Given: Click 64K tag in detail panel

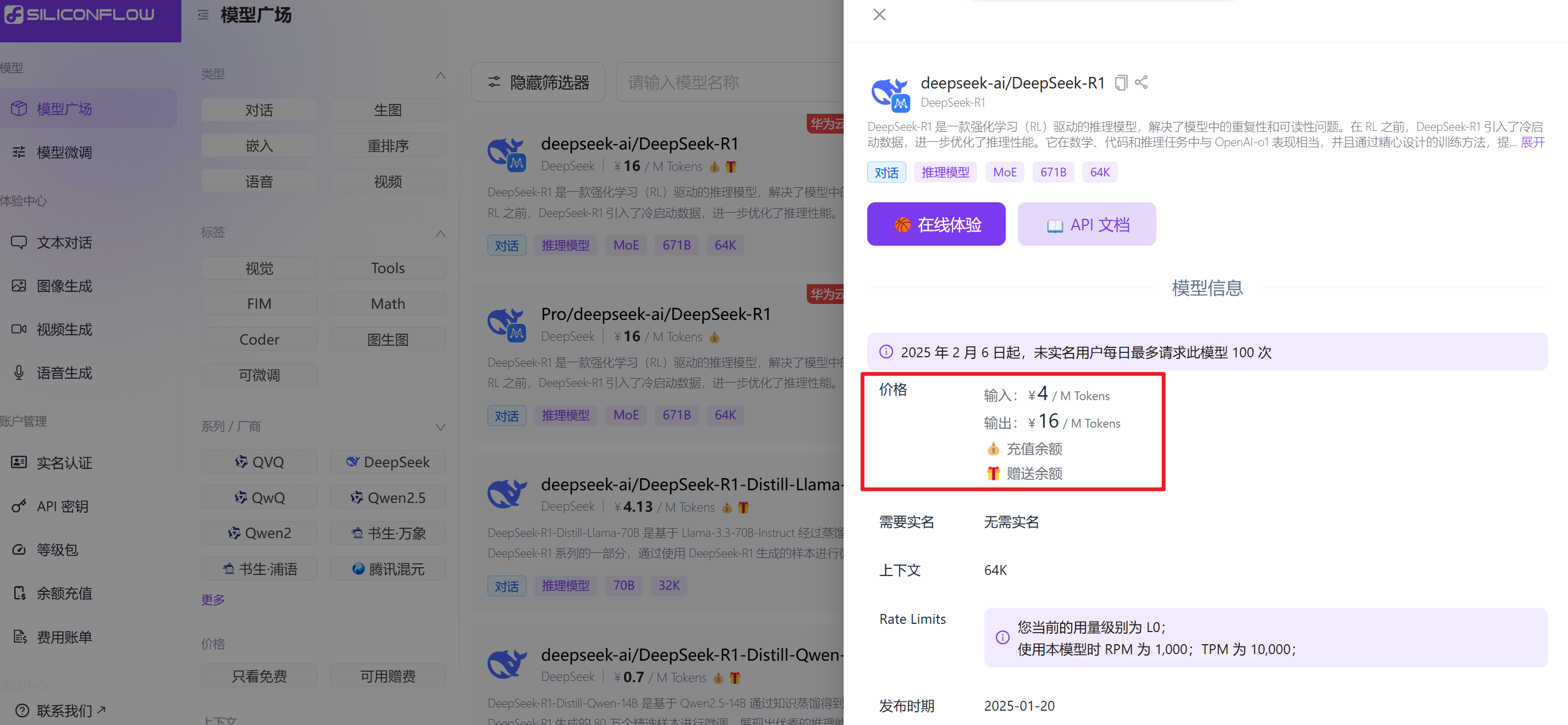Looking at the screenshot, I should pyautogui.click(x=1100, y=172).
